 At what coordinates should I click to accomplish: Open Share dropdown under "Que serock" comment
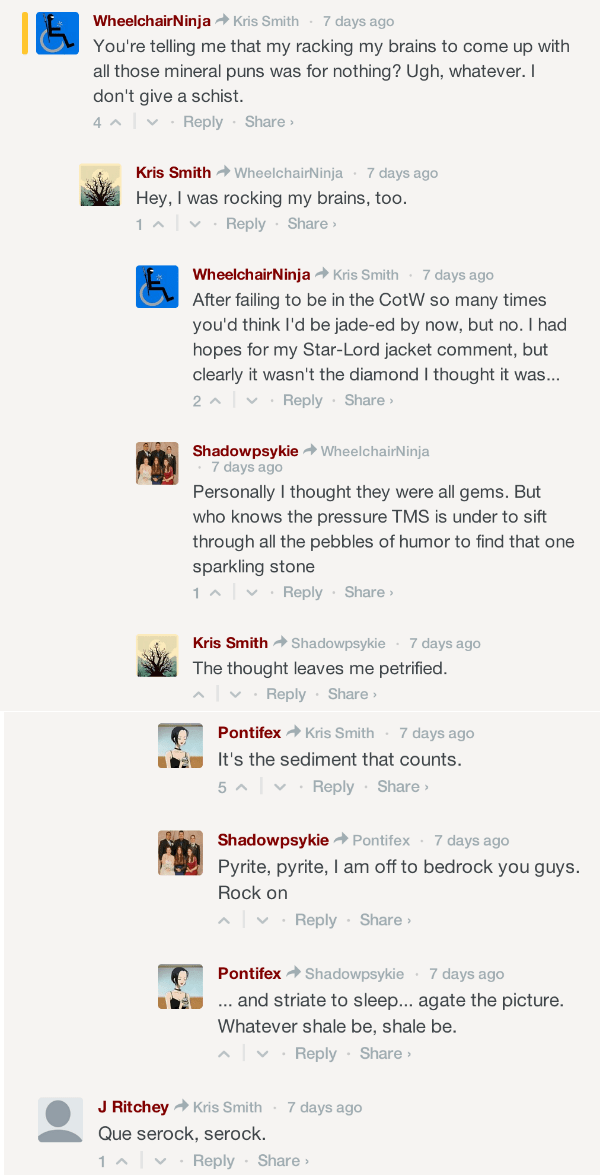click(x=283, y=1161)
